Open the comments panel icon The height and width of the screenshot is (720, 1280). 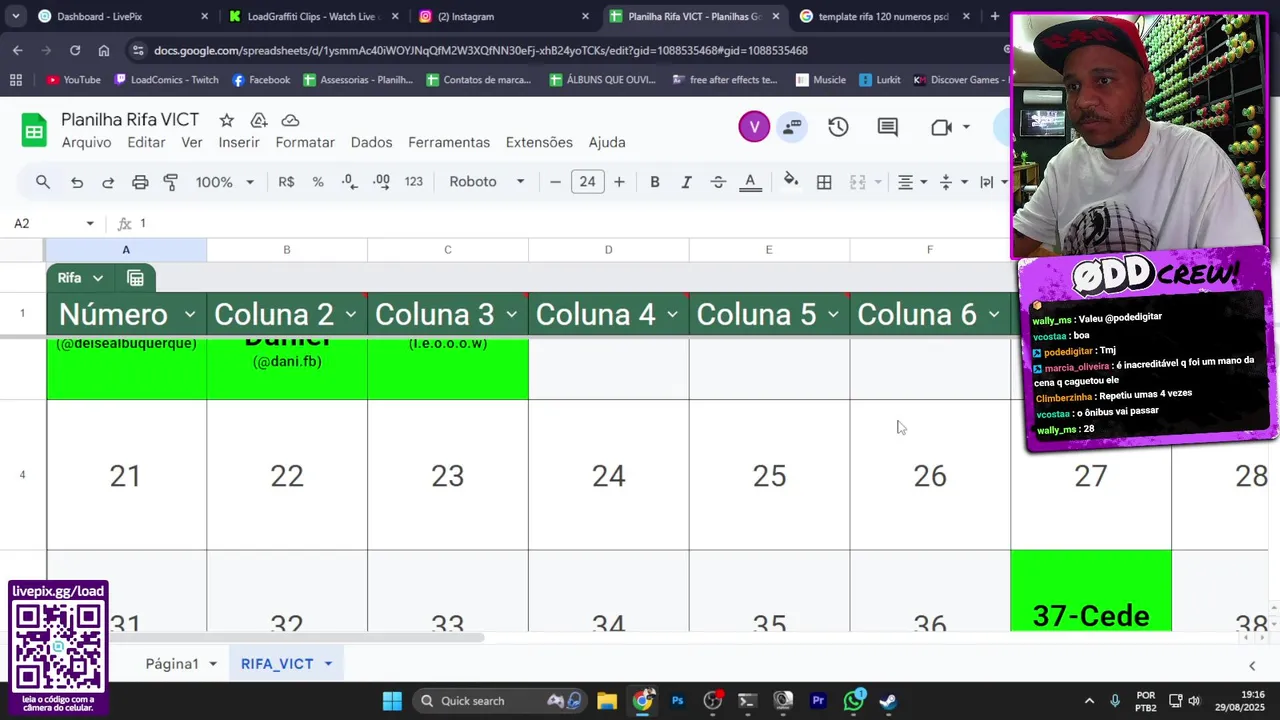(887, 127)
